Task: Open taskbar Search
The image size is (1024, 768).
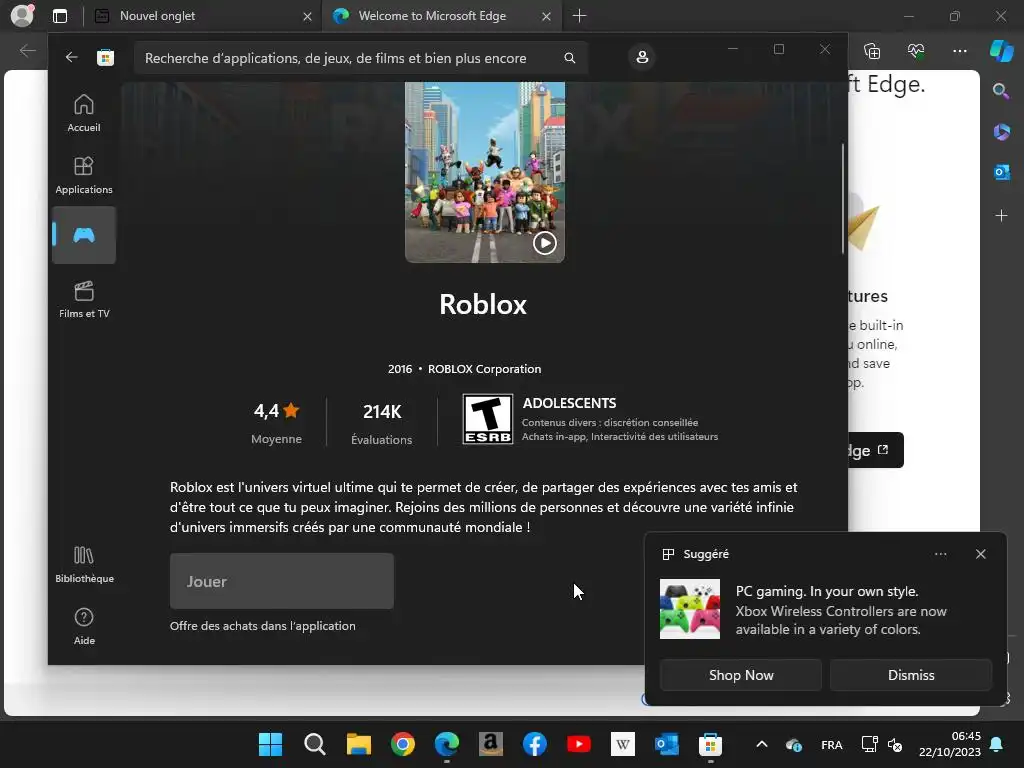Action: (314, 744)
